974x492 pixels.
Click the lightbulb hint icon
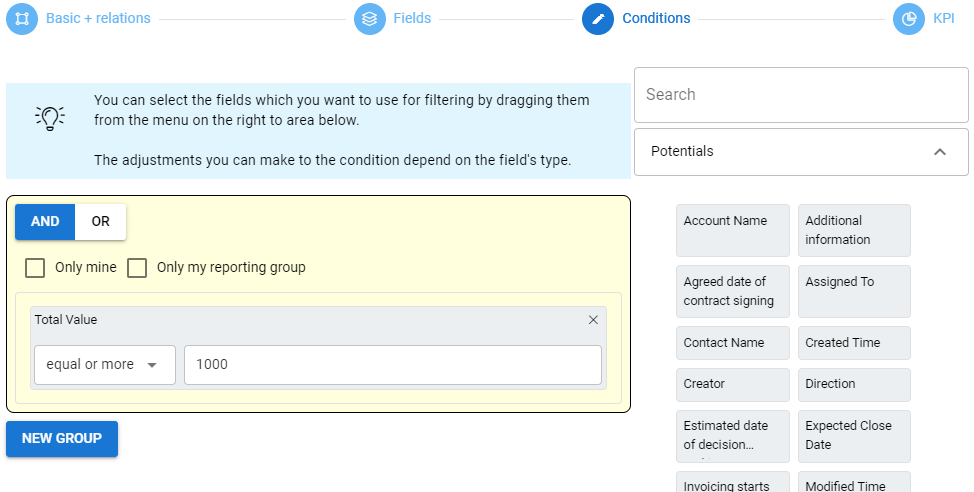coord(50,117)
